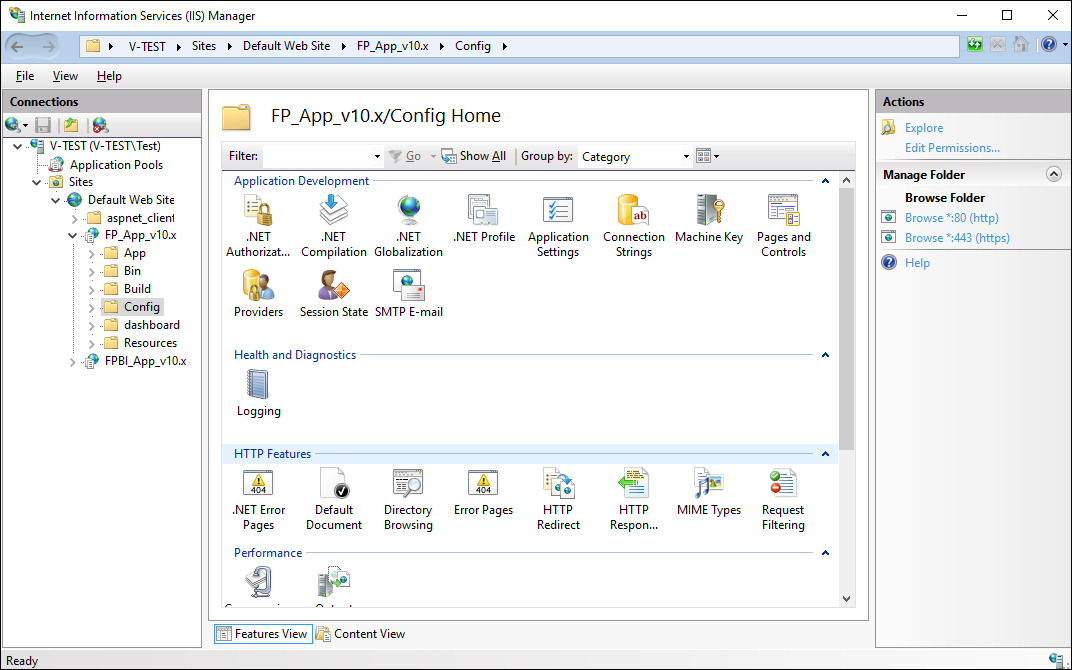
Task: Click the Show All button
Action: 474,156
